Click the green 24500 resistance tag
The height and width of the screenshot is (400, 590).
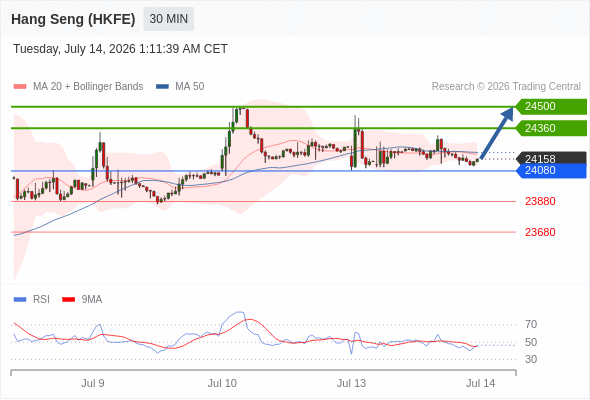coord(551,106)
